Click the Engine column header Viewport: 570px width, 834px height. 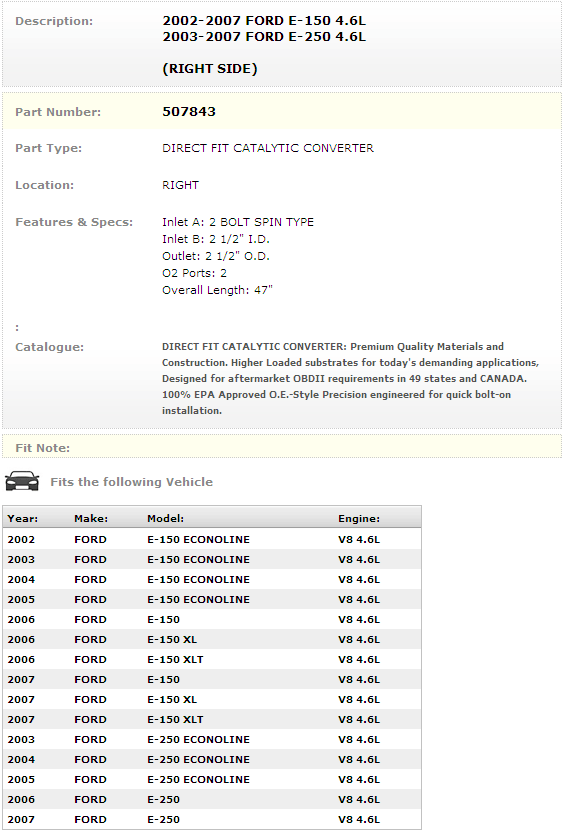[x=359, y=518]
